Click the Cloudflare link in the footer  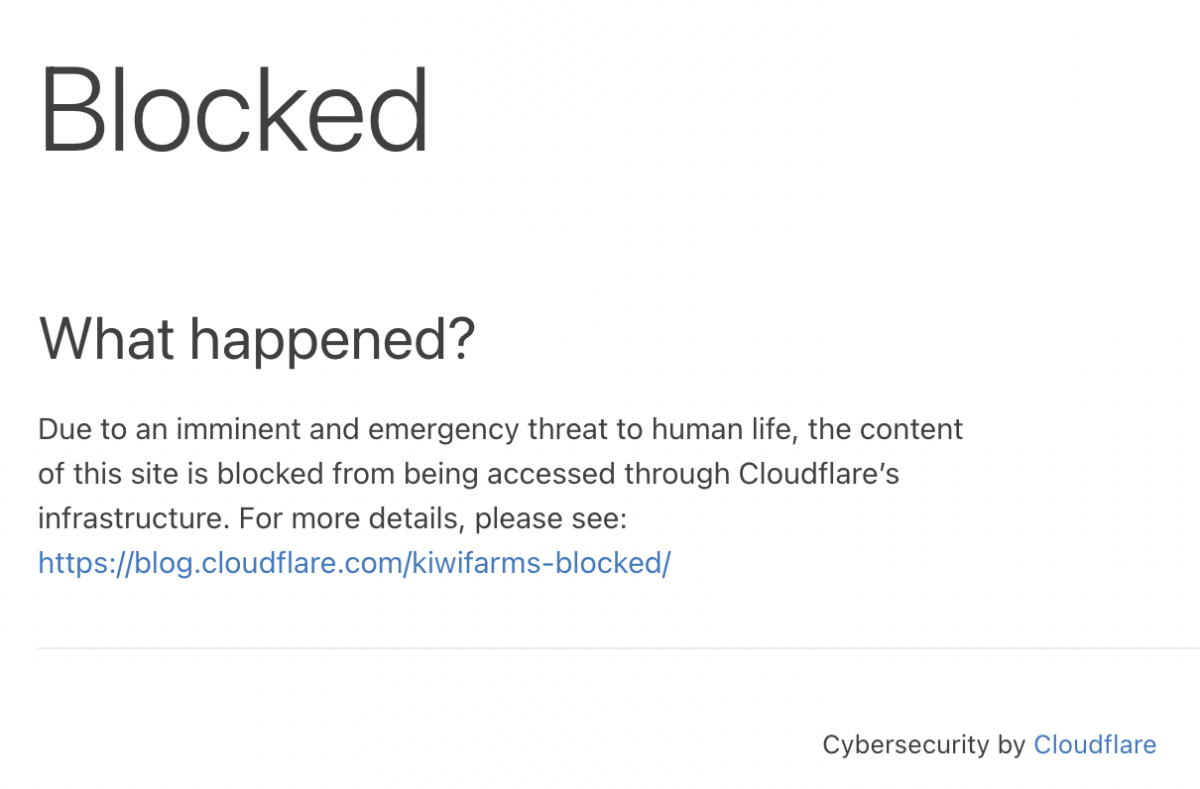click(x=1094, y=744)
